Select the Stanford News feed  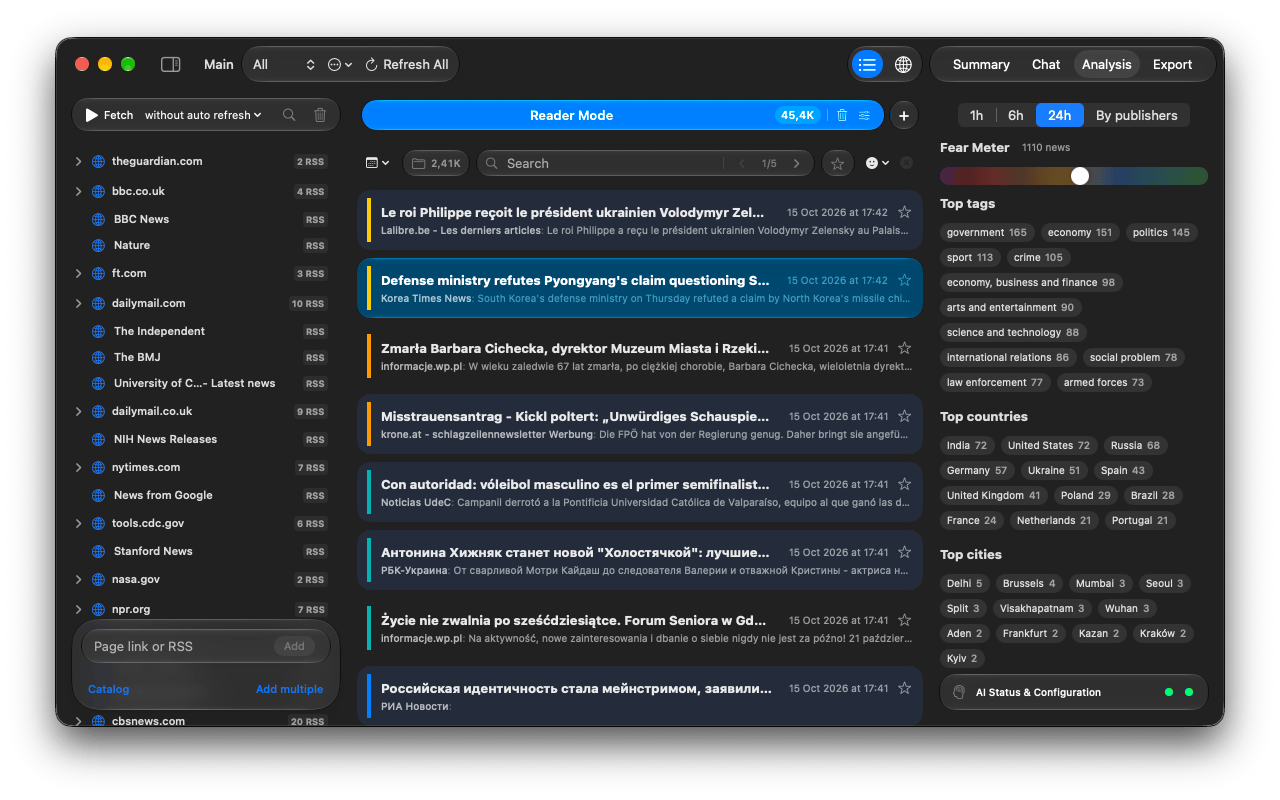pos(208,551)
